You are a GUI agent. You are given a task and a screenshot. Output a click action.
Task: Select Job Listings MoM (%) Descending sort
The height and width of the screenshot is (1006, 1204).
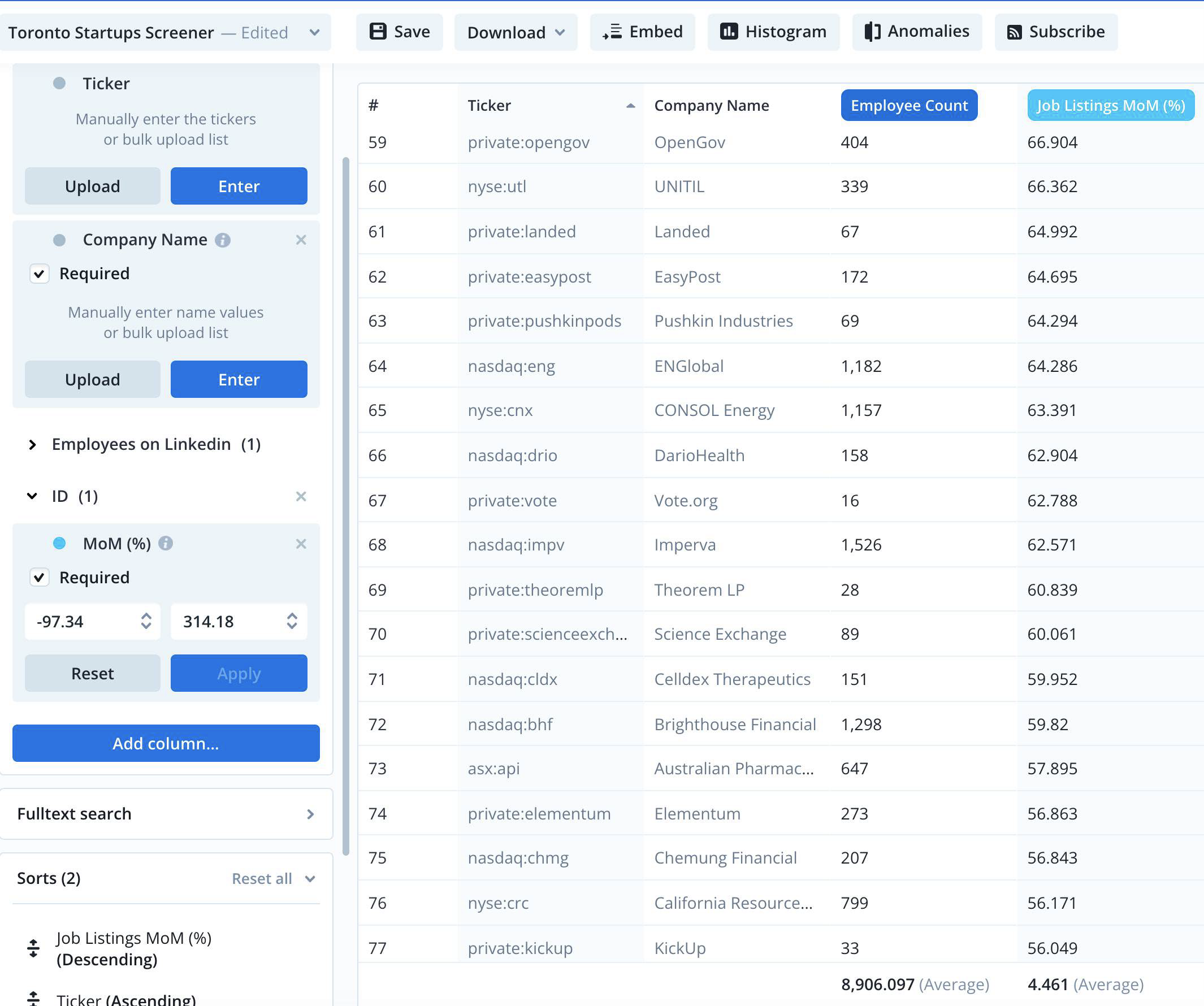click(133, 948)
